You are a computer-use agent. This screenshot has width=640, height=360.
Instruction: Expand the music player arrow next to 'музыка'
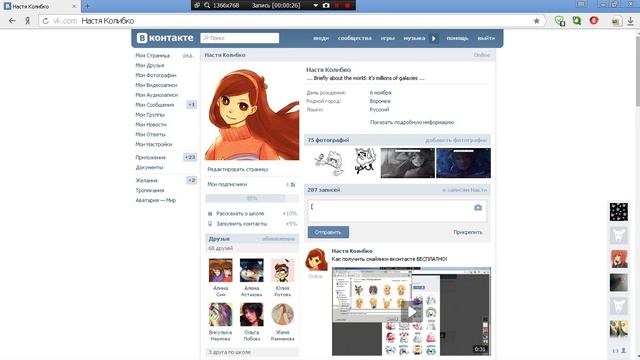(x=433, y=38)
